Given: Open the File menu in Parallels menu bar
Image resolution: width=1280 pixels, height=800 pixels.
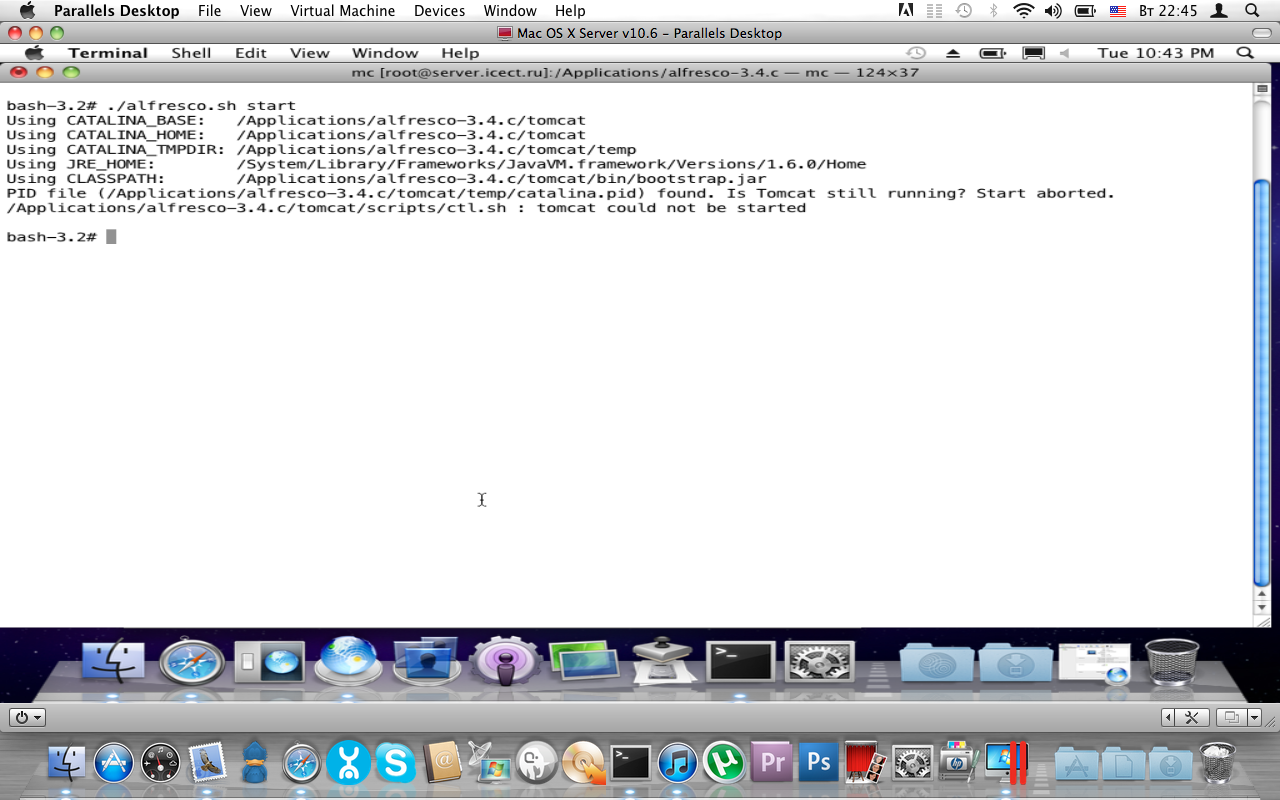Looking at the screenshot, I should [x=209, y=11].
